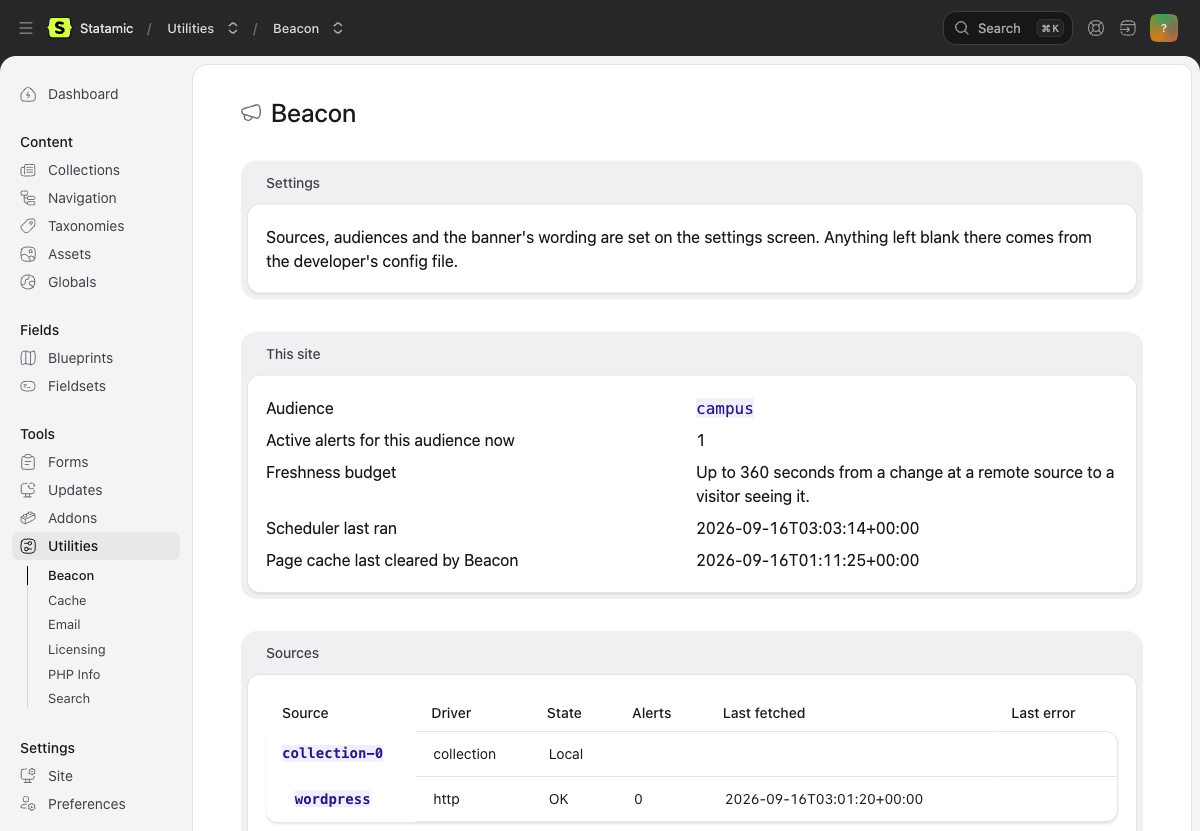Expand the Utilities breadcrumb dropdown
The image size is (1200, 831).
click(233, 28)
